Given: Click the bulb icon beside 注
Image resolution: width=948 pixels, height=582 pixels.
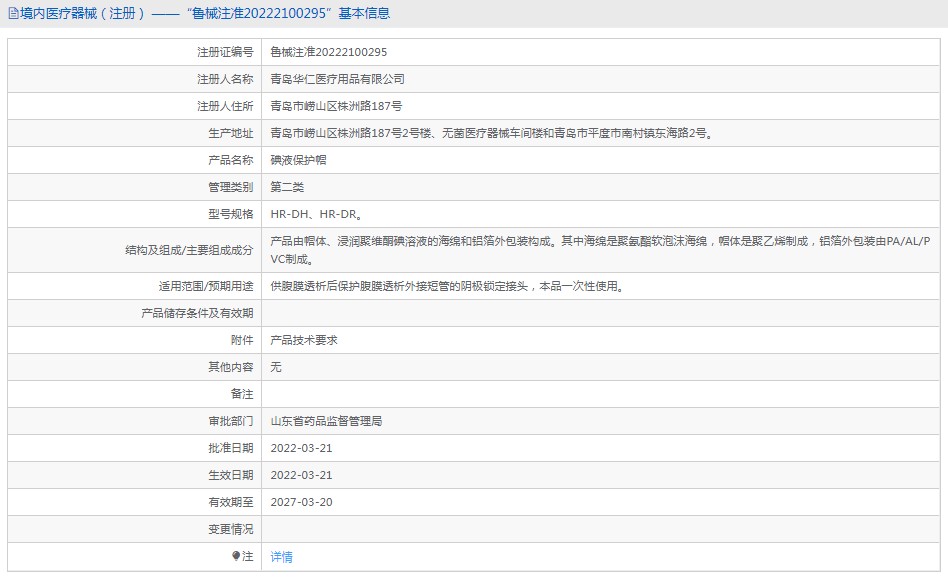Looking at the screenshot, I should click(x=236, y=556).
